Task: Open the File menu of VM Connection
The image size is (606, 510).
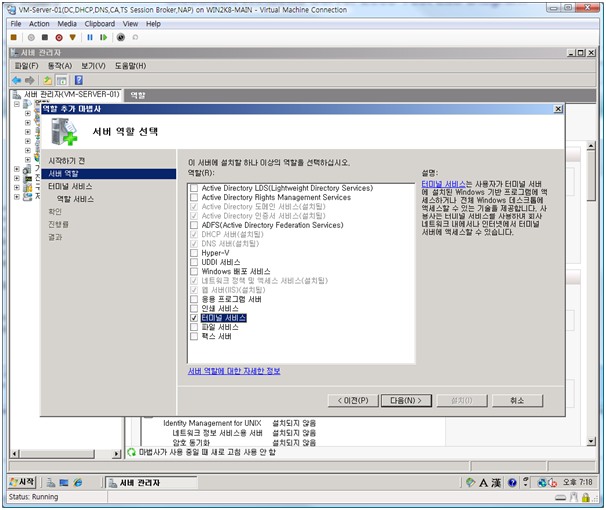Action: pos(16,24)
